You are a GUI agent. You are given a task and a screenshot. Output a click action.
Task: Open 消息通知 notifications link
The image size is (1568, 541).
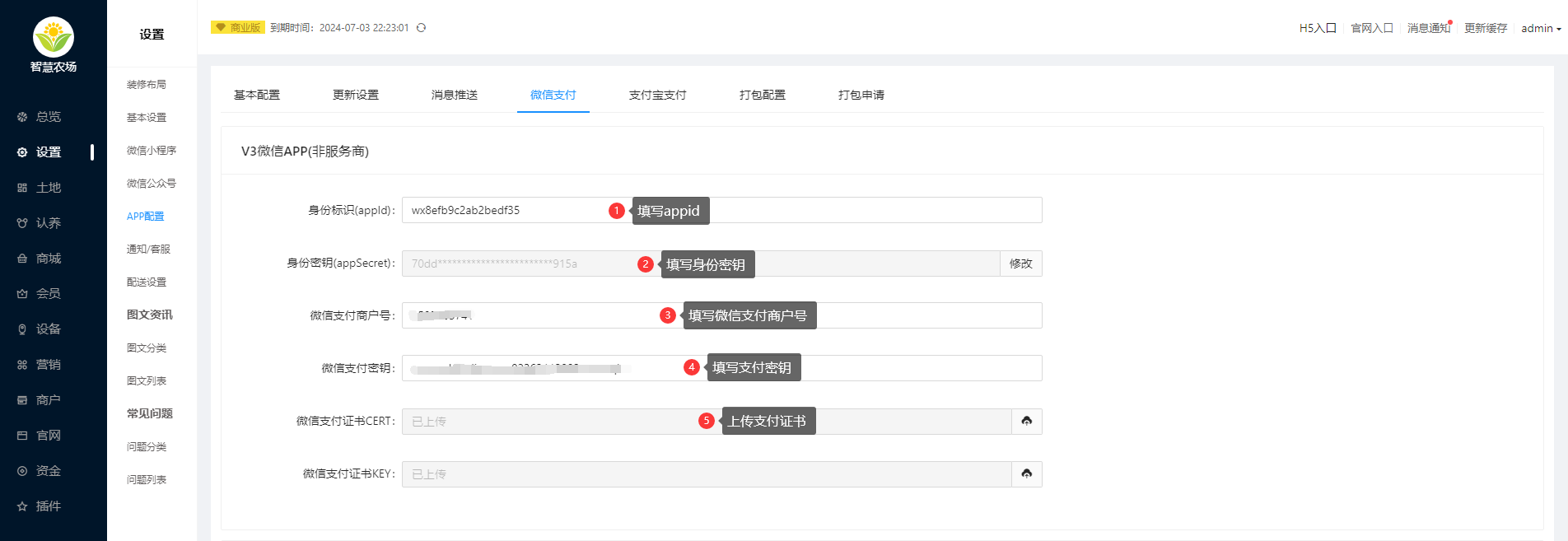pyautogui.click(x=1429, y=28)
